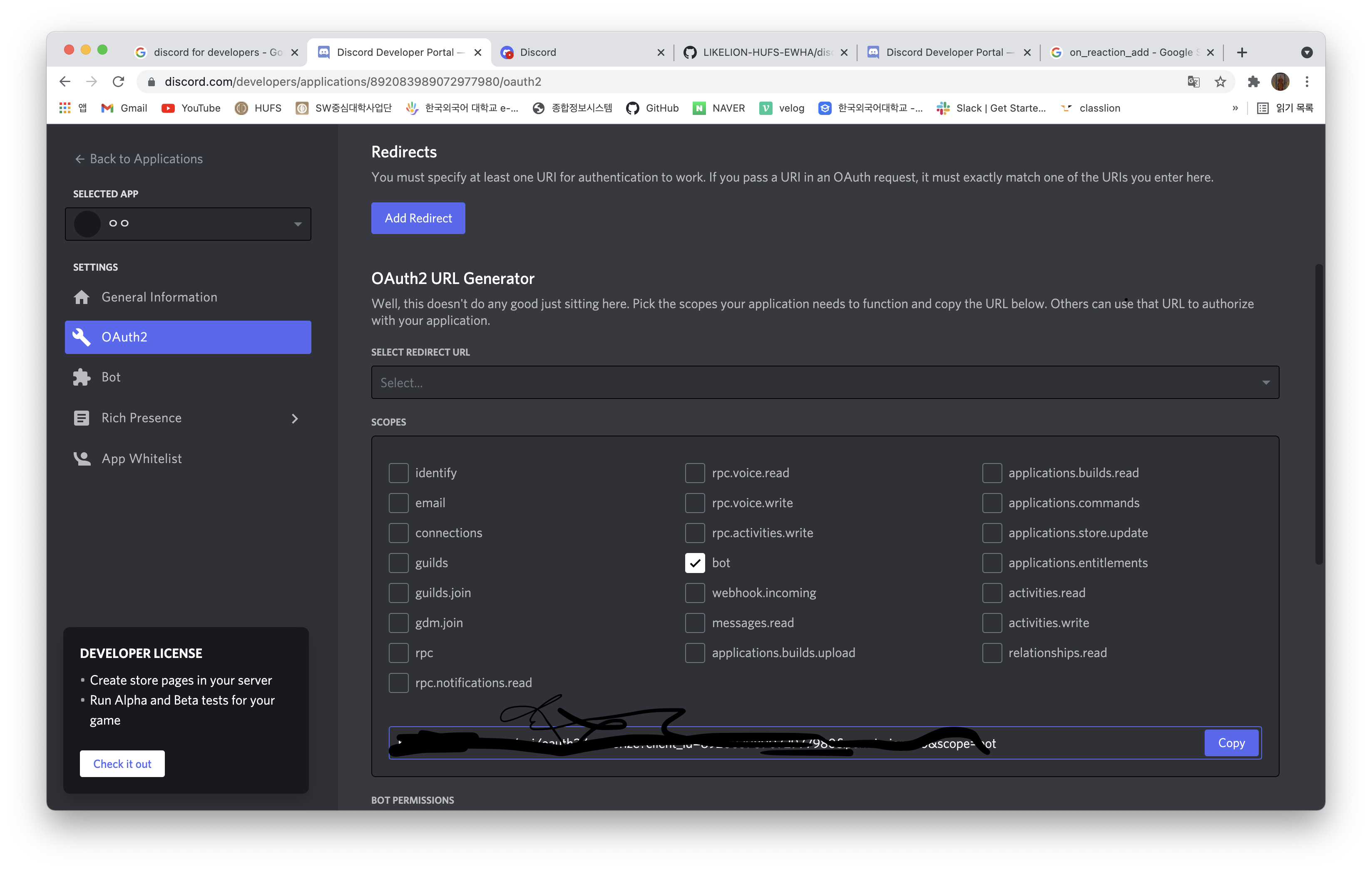Screen dimensions: 1372x872
Task: Open OAuth2 settings via the wrench icon
Action: point(82,337)
